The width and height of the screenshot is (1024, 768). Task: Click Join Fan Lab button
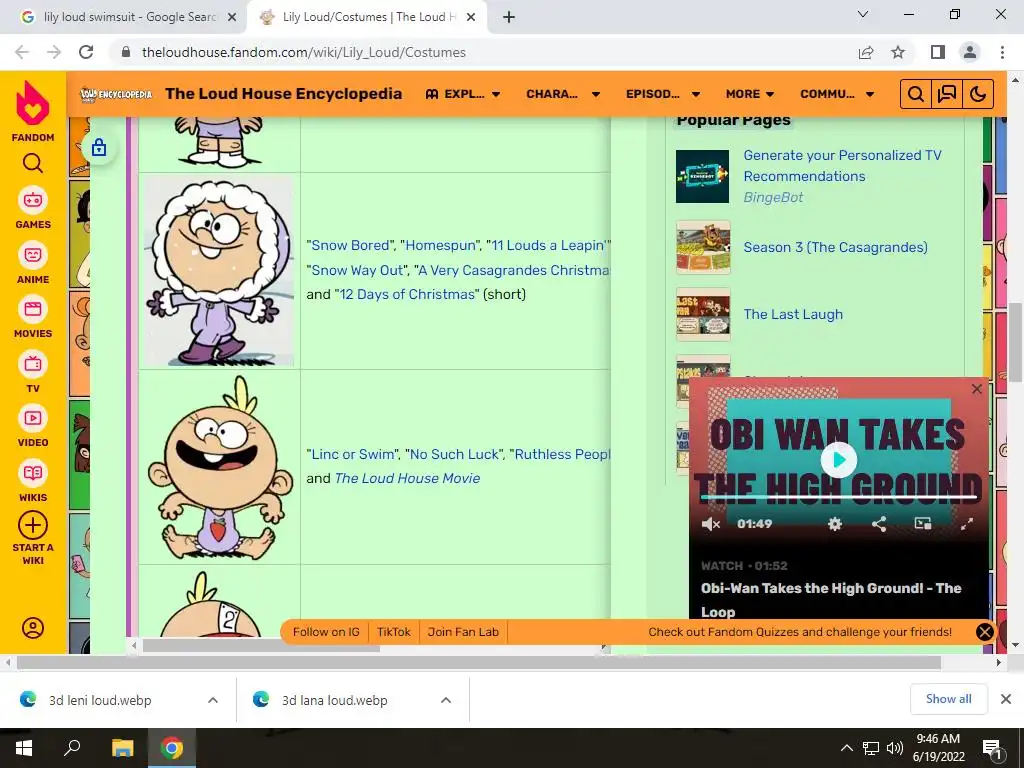[x=463, y=632]
